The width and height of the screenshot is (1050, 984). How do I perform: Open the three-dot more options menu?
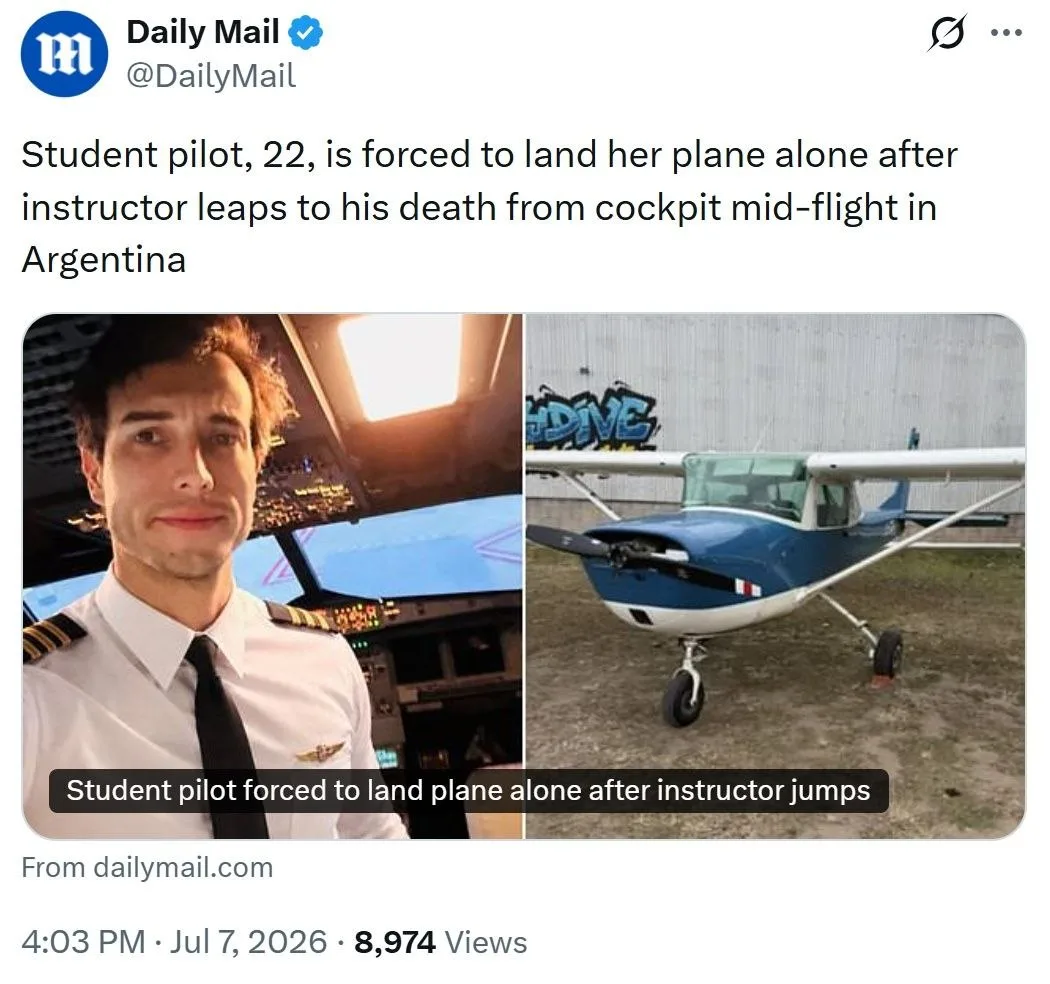pos(1007,32)
